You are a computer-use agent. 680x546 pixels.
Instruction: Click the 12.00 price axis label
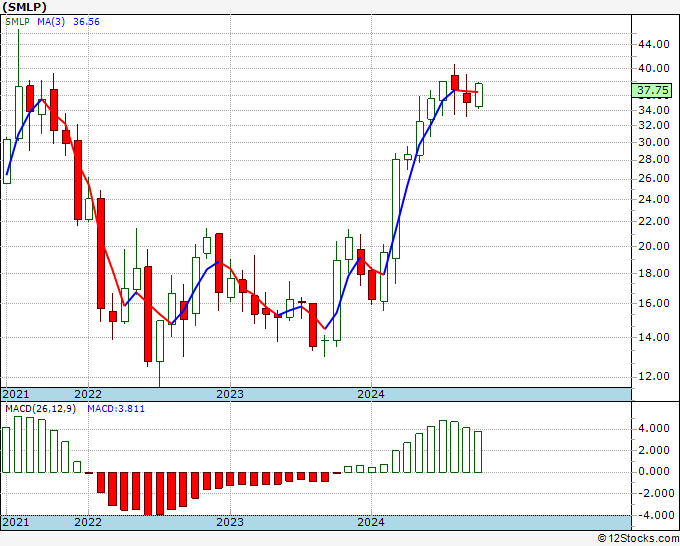(654, 376)
